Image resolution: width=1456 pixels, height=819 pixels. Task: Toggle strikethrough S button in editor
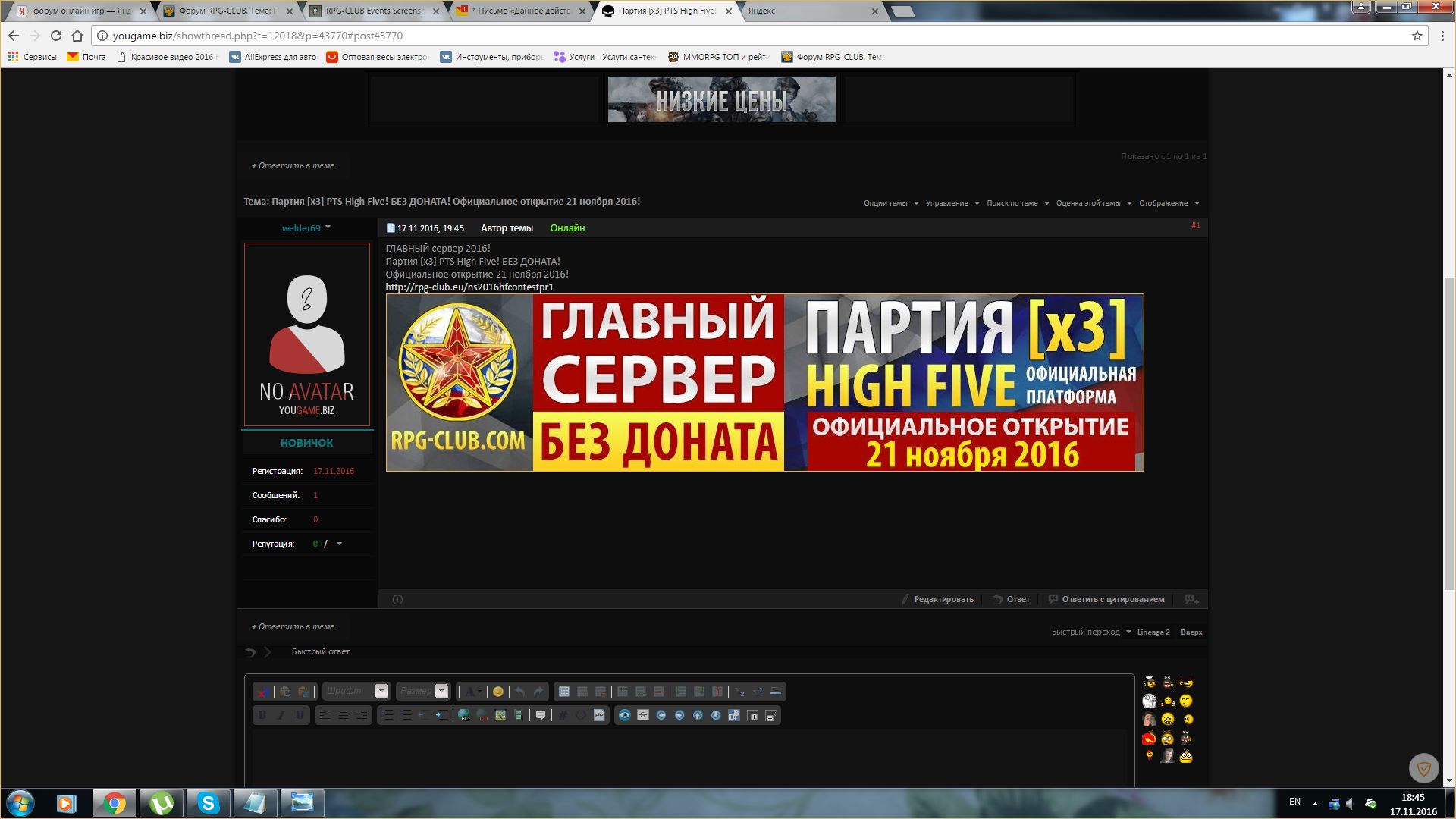pyautogui.click(x=643, y=715)
